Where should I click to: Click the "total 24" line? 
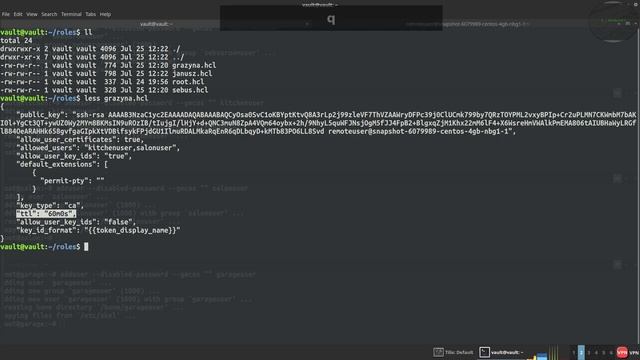tap(16, 40)
